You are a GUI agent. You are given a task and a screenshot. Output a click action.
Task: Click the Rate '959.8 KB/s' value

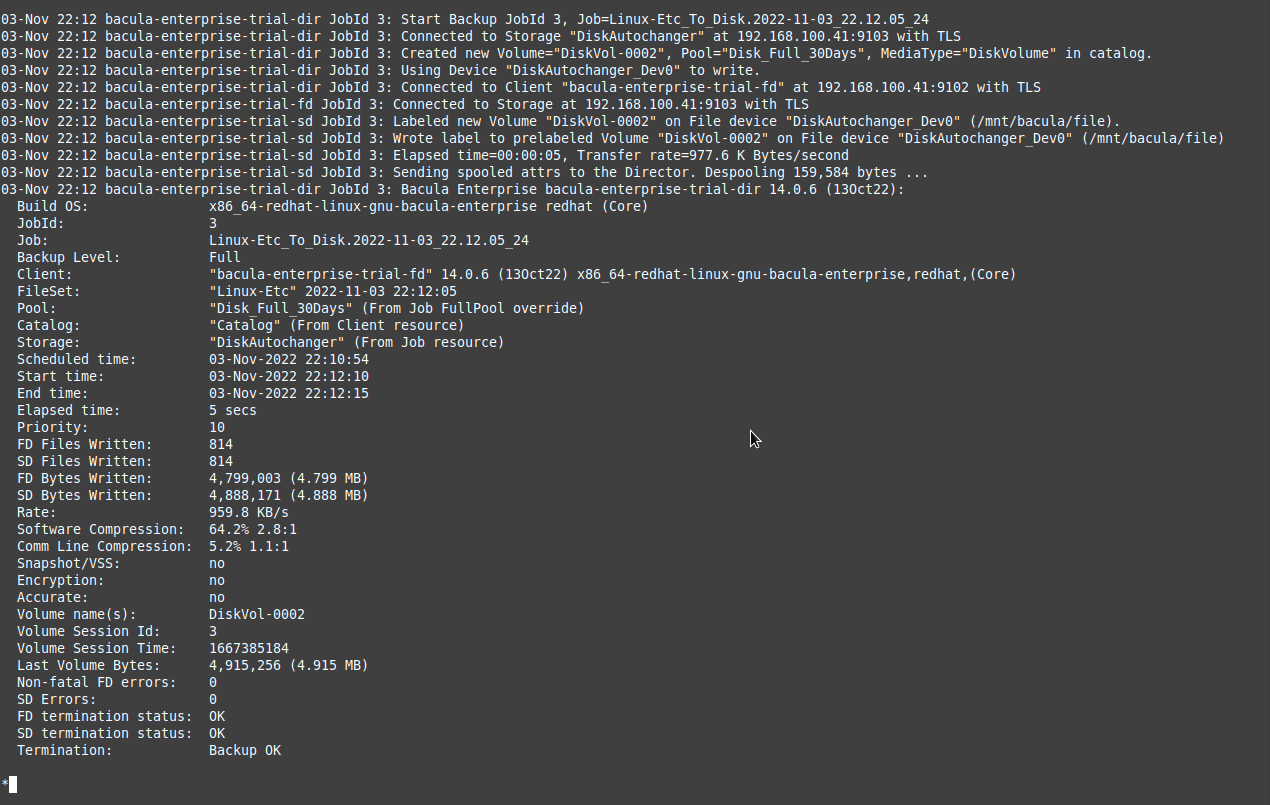click(x=249, y=512)
